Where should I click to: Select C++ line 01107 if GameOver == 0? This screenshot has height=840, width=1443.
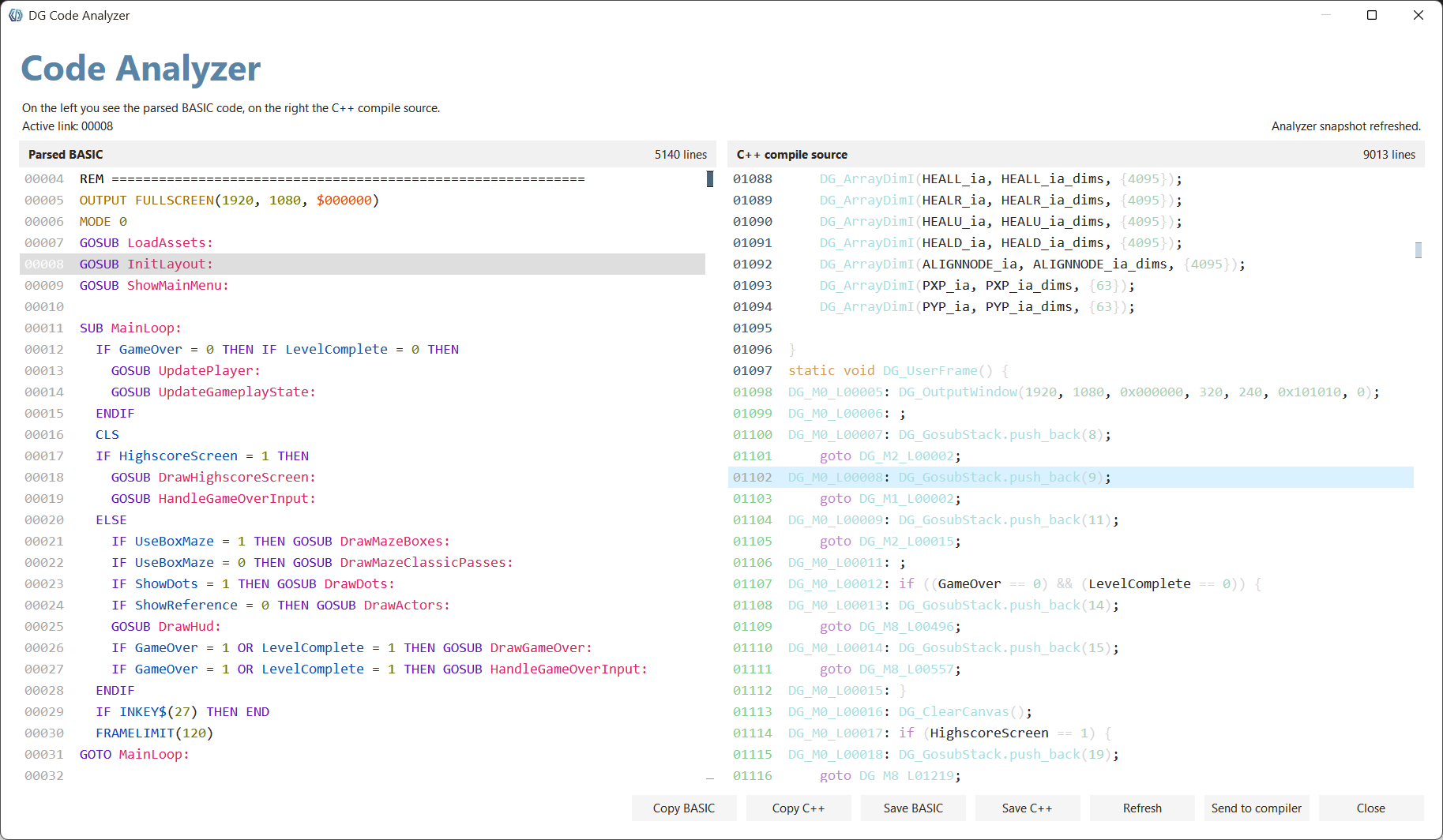pos(1071,583)
